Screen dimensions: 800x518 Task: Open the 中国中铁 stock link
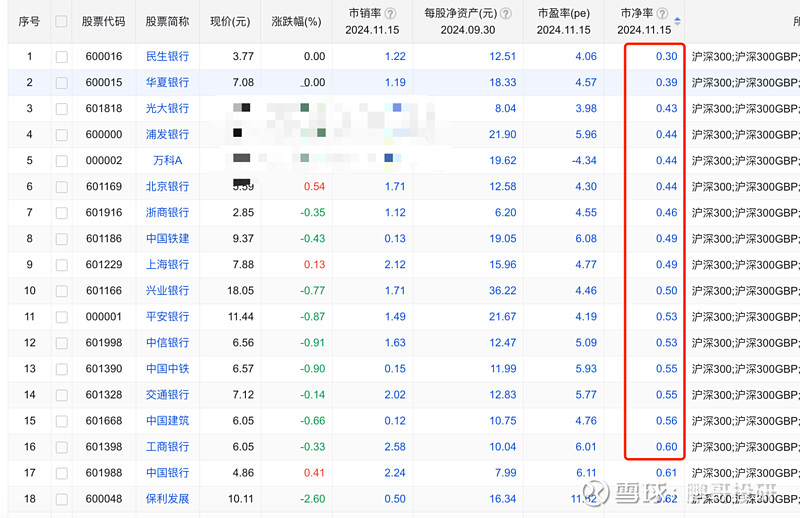(x=167, y=368)
